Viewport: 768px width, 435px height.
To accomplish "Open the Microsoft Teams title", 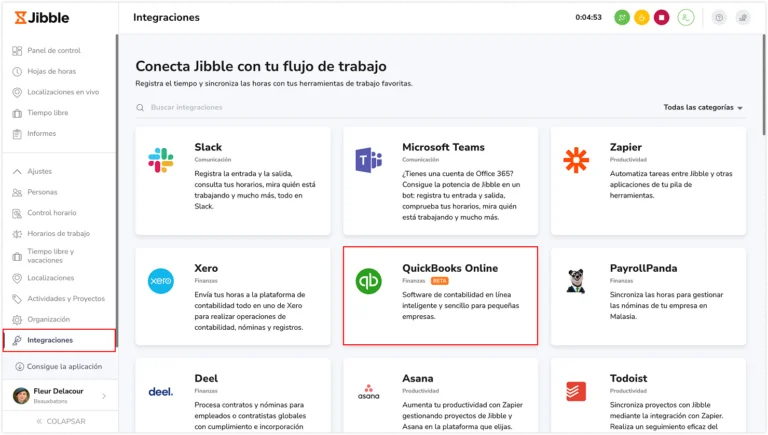I will pyautogui.click(x=443, y=147).
